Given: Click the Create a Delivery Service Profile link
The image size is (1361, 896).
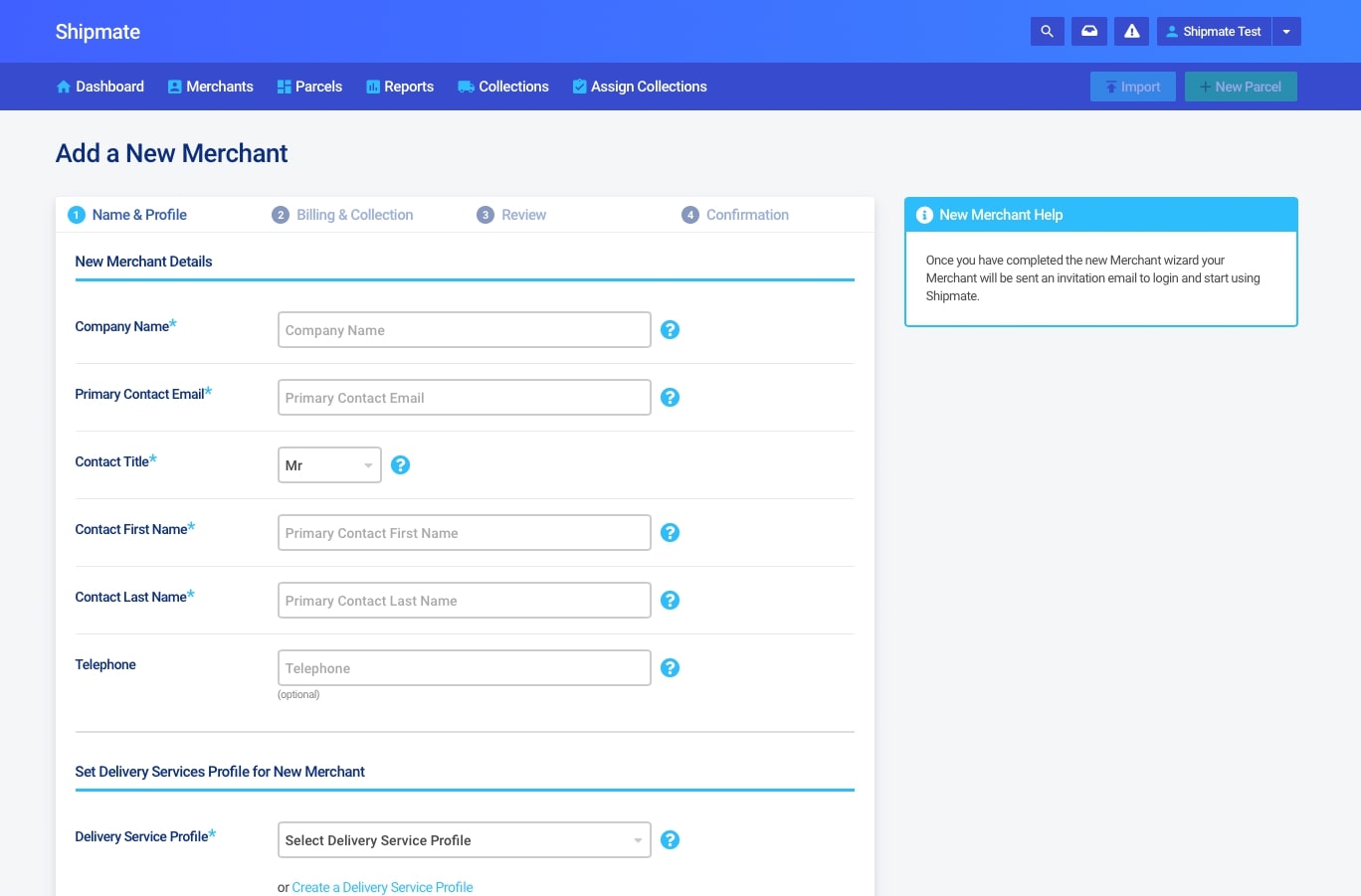Looking at the screenshot, I should point(382,887).
